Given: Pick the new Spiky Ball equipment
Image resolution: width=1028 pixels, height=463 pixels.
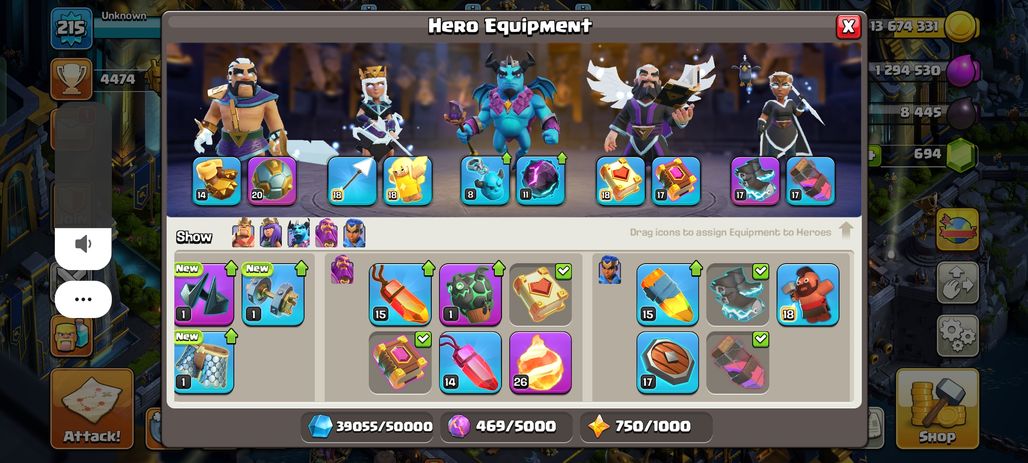Looking at the screenshot, I should pos(204,294).
